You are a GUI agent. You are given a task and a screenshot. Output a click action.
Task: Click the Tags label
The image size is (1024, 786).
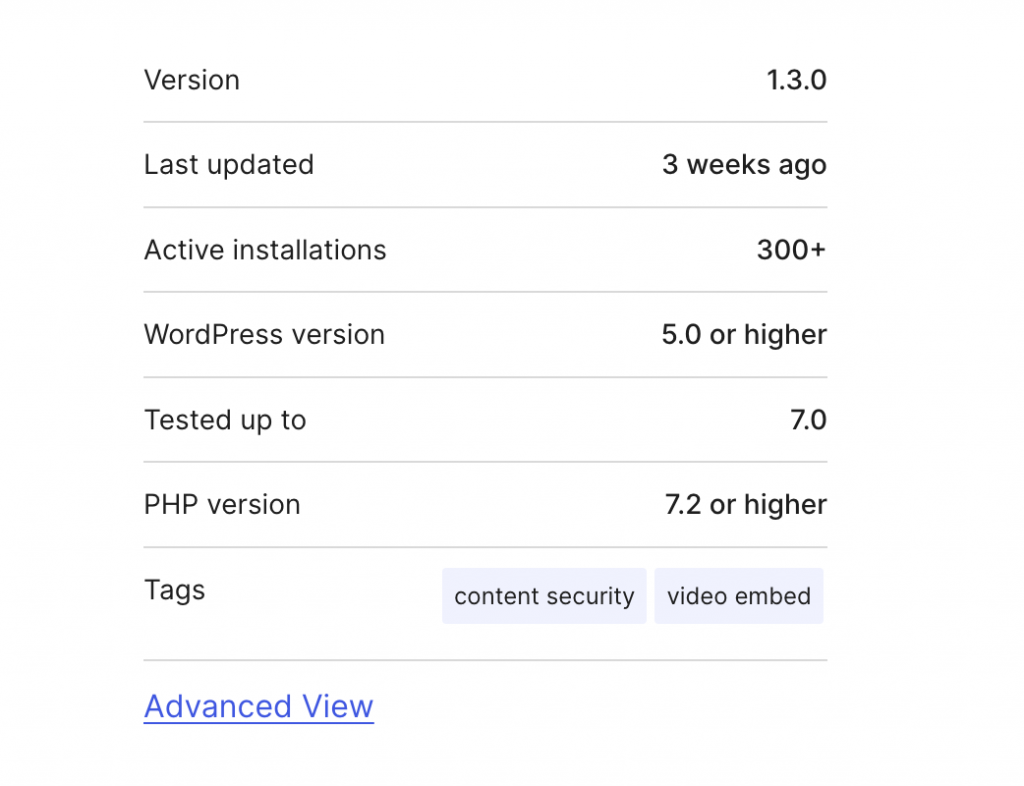coord(174,590)
